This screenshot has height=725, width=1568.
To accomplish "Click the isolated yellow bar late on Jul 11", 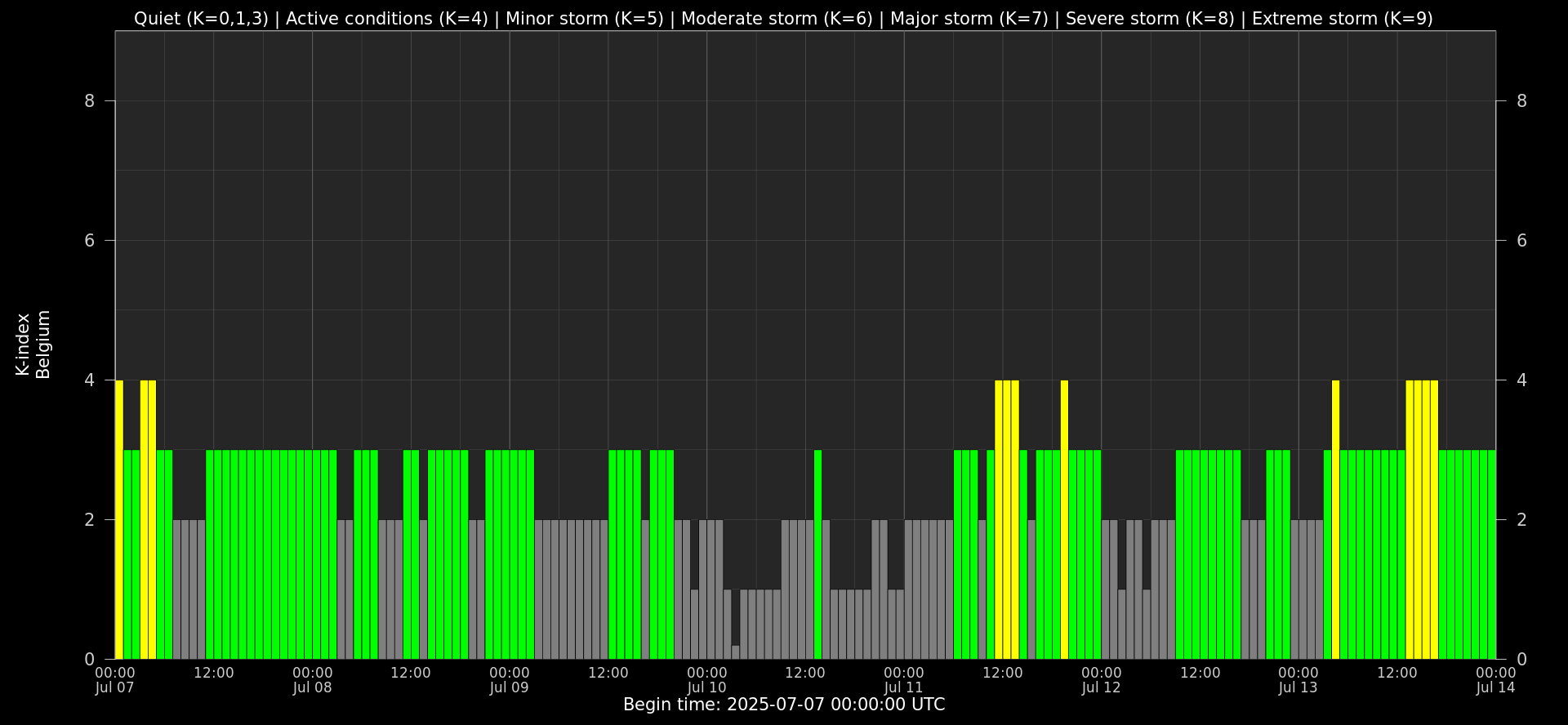I will [x=1064, y=519].
